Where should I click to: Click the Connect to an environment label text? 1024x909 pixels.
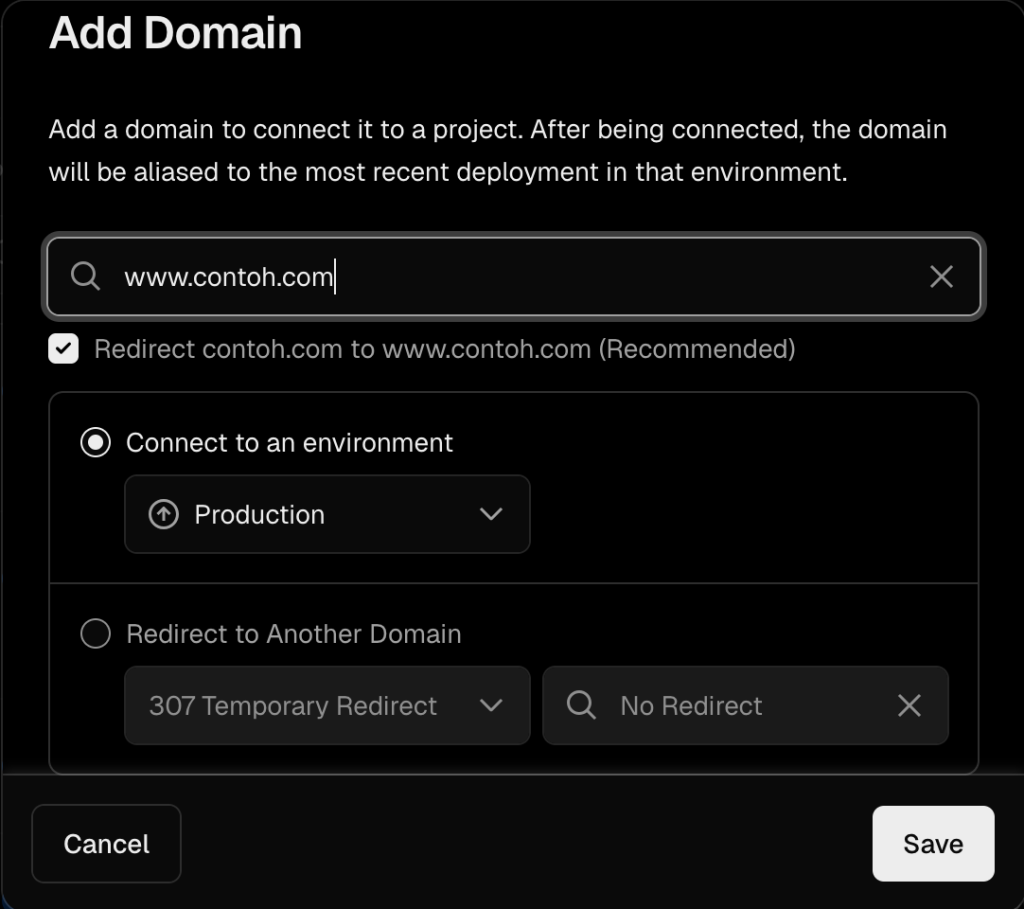tap(289, 443)
